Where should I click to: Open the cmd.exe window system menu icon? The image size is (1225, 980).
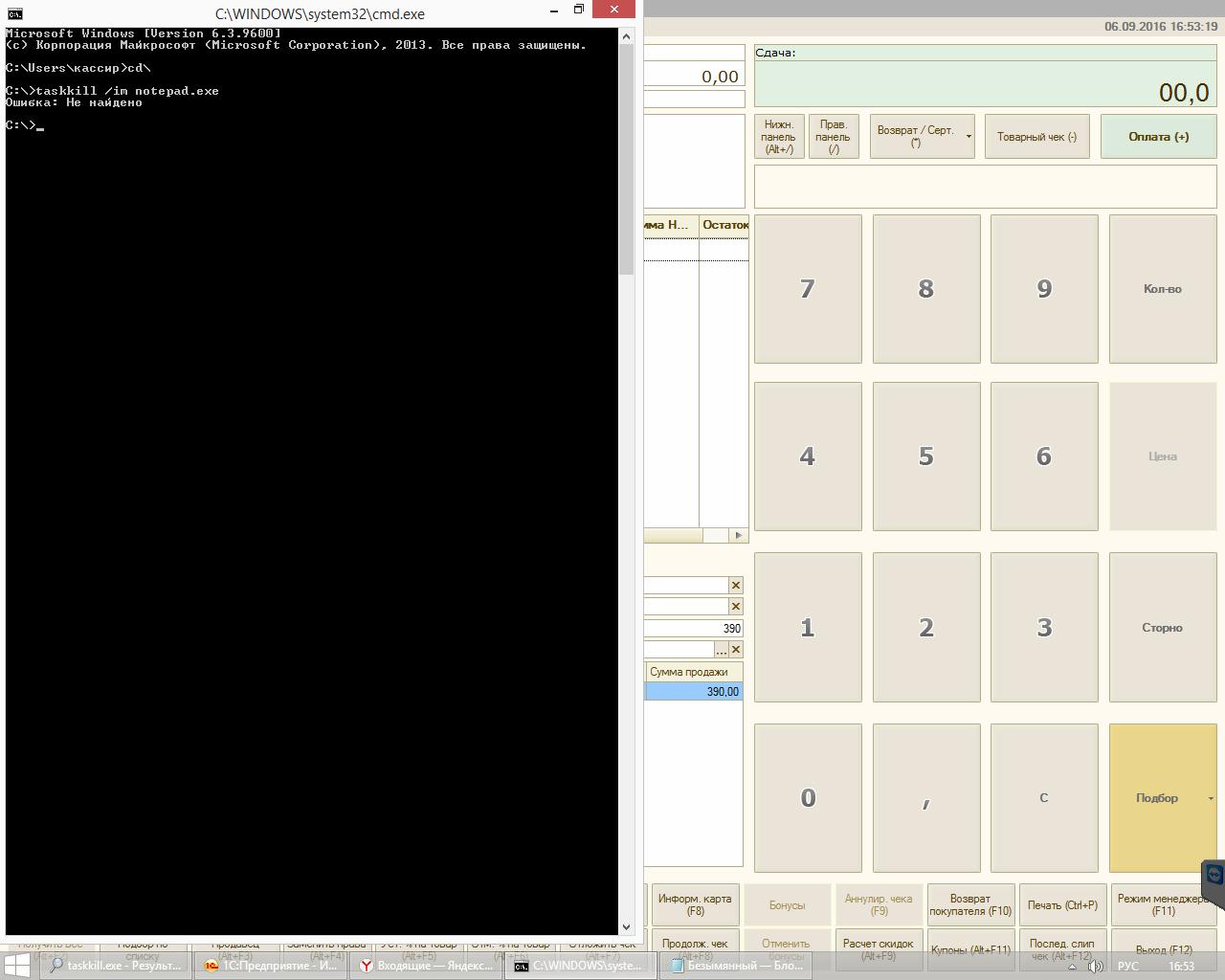click(x=14, y=13)
